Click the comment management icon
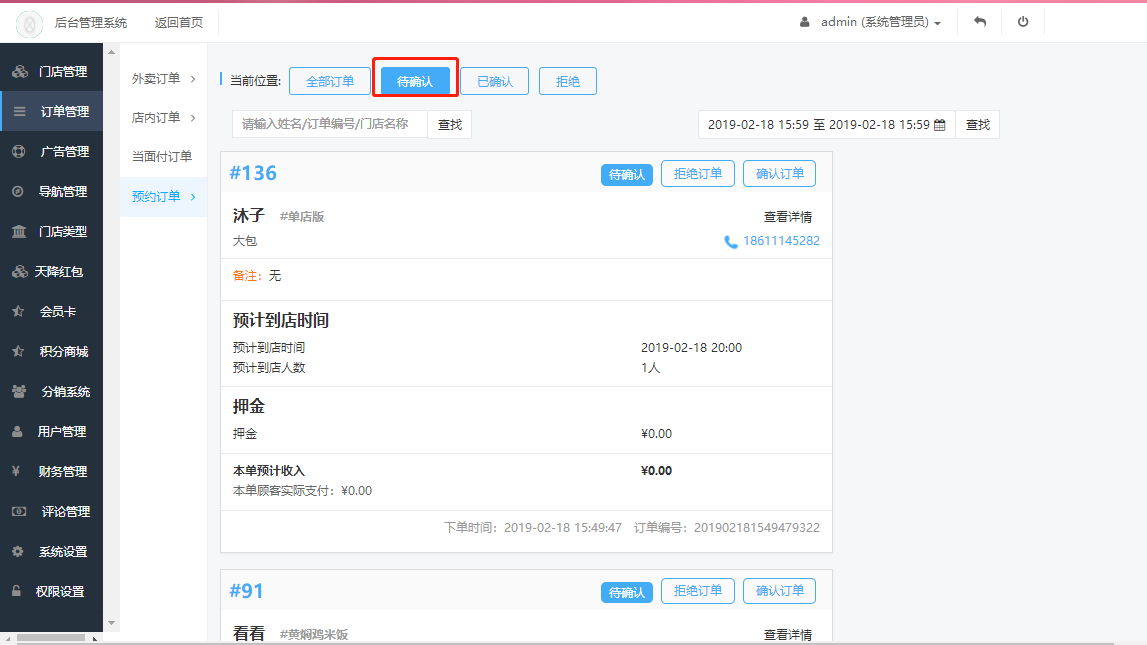1147x645 pixels. (x=19, y=511)
